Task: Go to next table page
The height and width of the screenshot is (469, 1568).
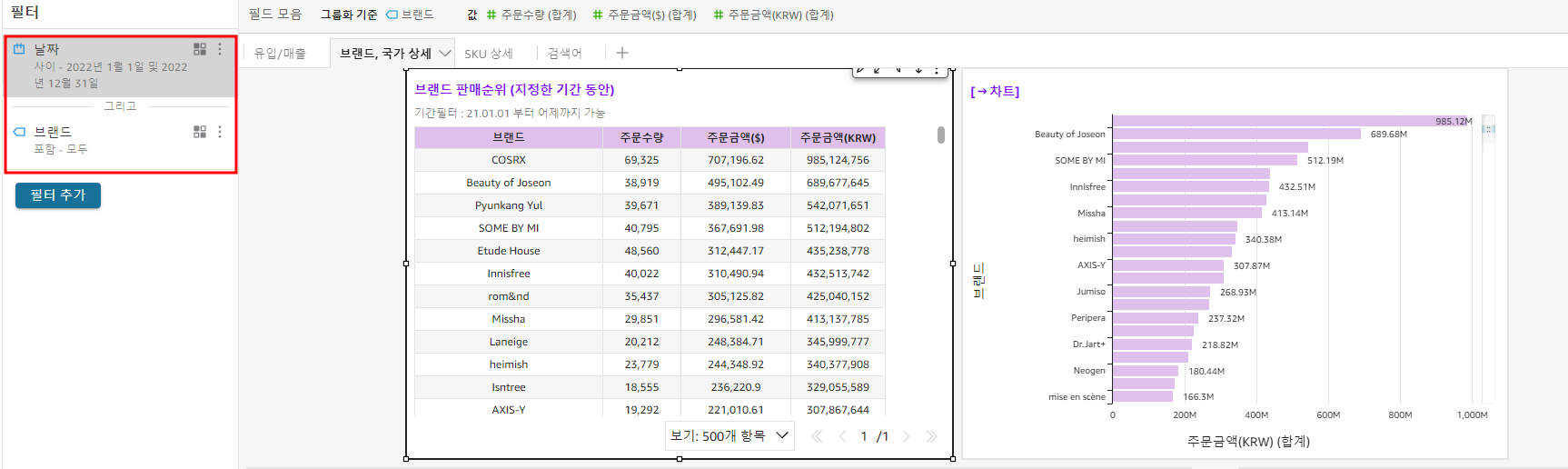Action: point(906,436)
